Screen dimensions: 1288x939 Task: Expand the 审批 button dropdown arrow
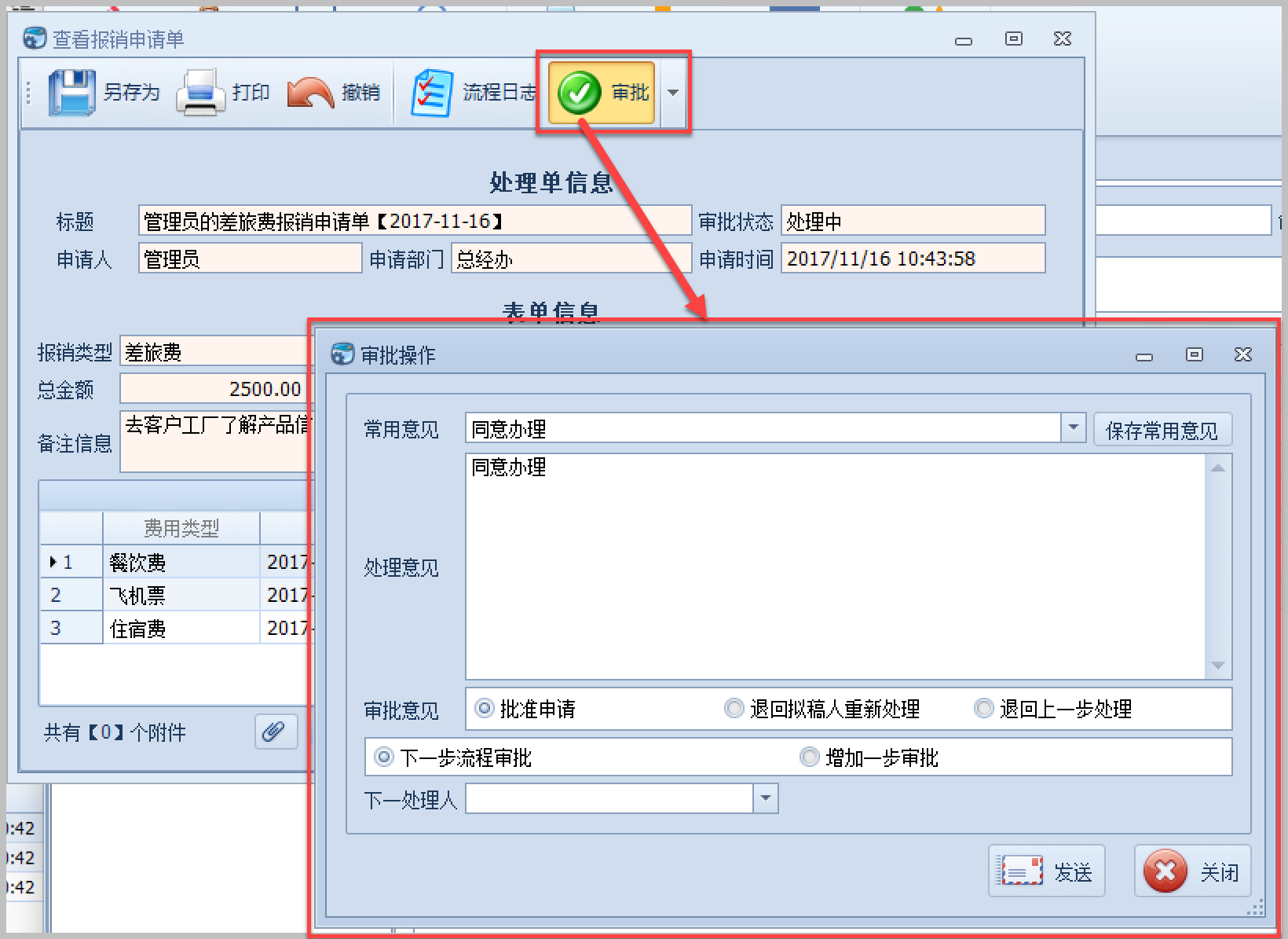point(673,93)
